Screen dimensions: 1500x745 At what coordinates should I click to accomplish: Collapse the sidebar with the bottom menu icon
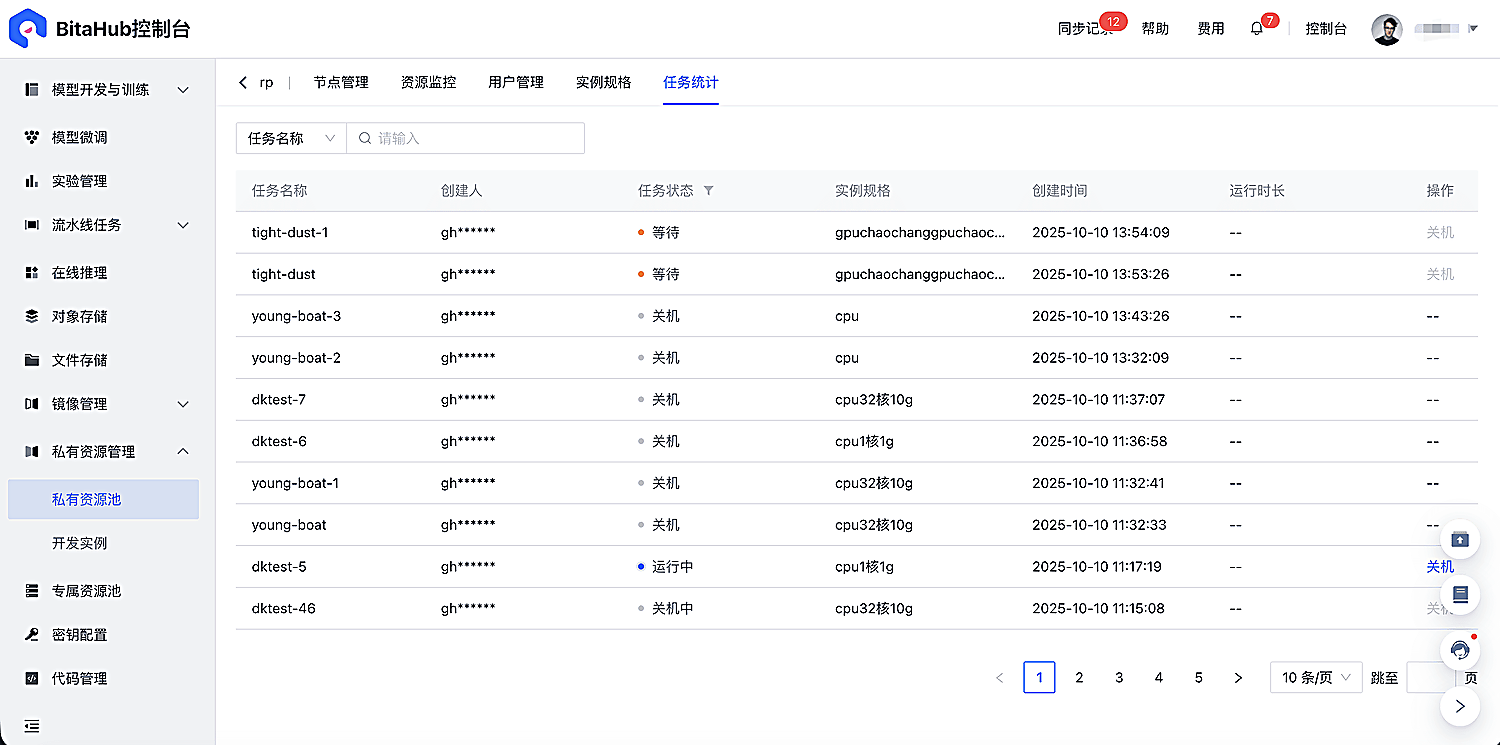32,726
